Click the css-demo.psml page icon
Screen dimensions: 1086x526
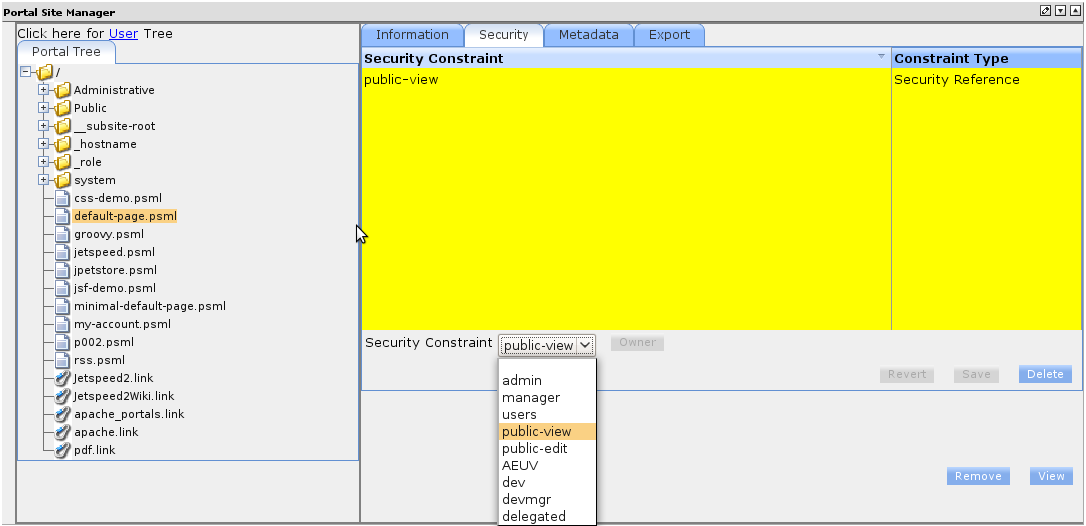tap(63, 198)
